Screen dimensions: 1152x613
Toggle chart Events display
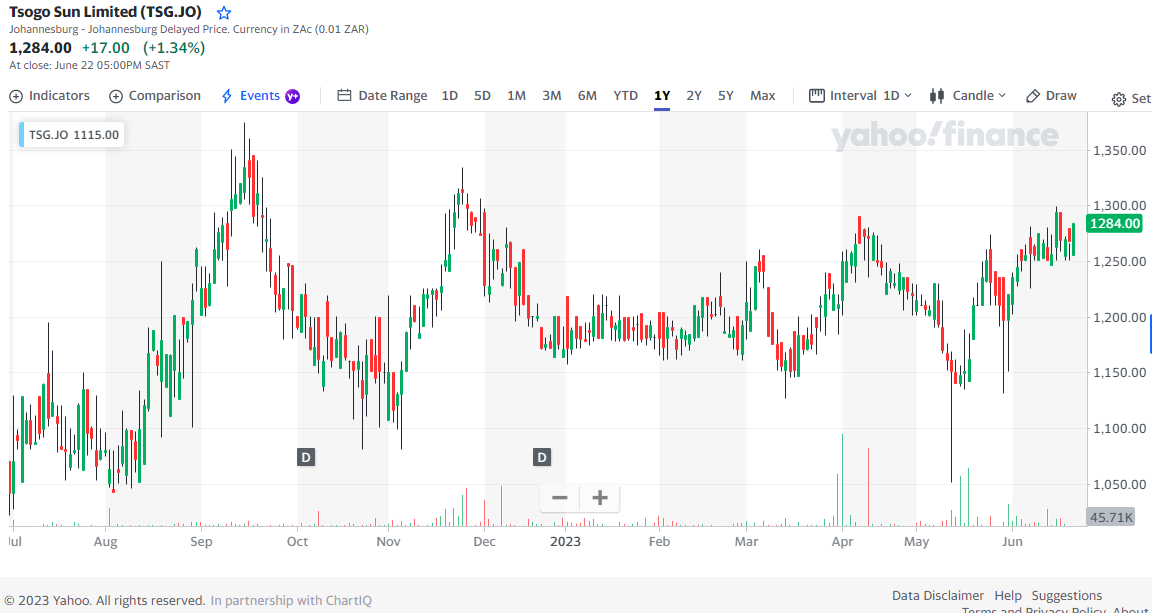point(260,96)
